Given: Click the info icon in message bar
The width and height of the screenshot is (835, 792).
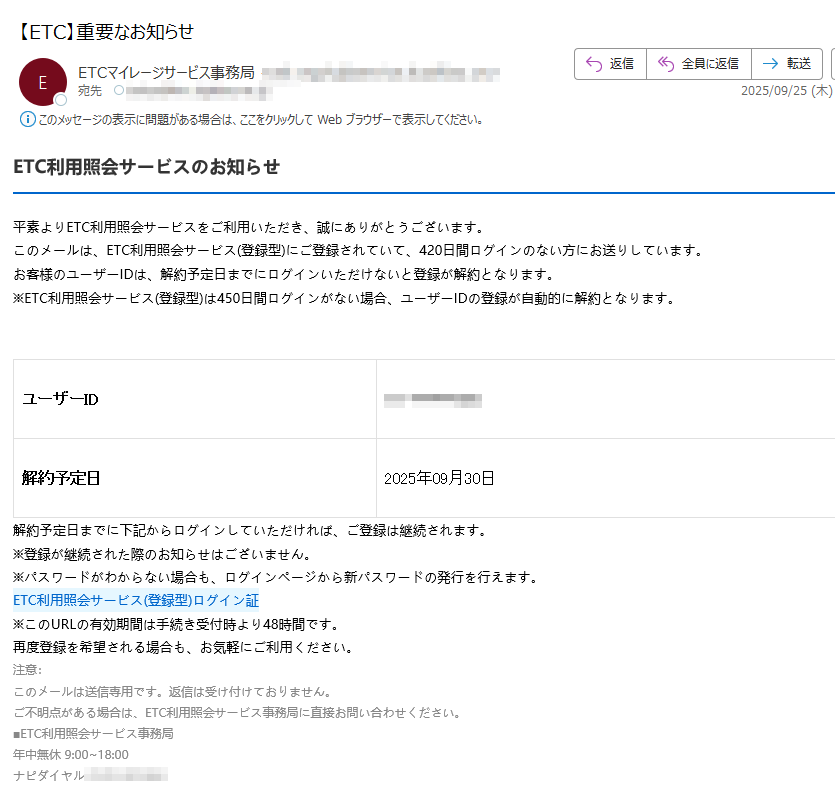Looking at the screenshot, I should (27, 119).
